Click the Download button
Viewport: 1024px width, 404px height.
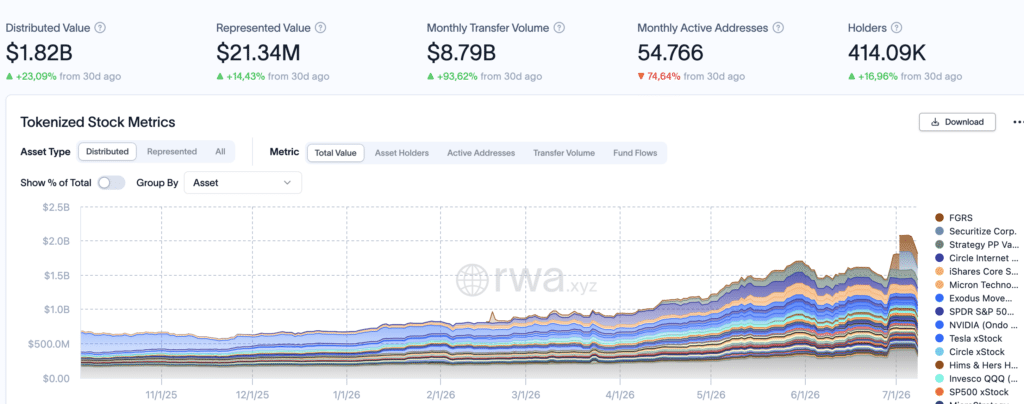pos(957,122)
